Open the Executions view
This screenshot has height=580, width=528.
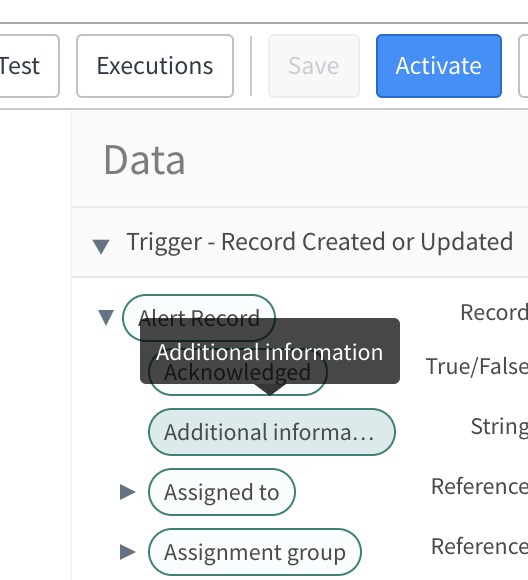[155, 66]
